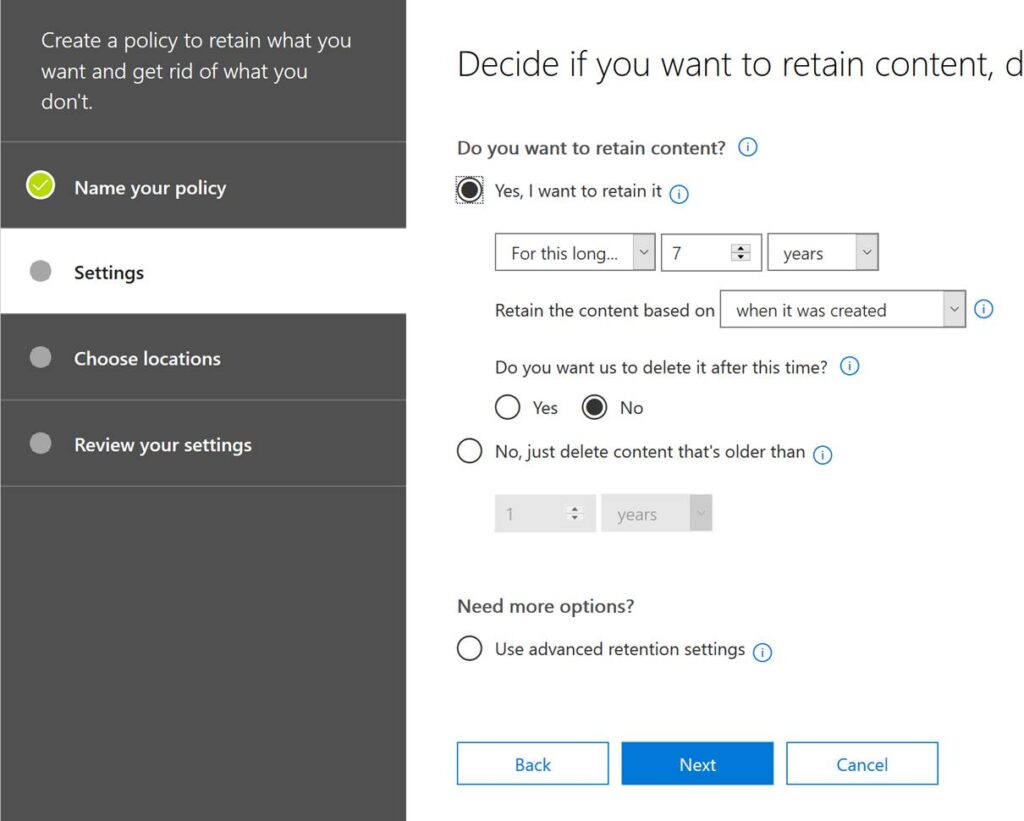Click info icon beside 'just delete content that's older than'
Screen dimensions: 1024x821
822,455
